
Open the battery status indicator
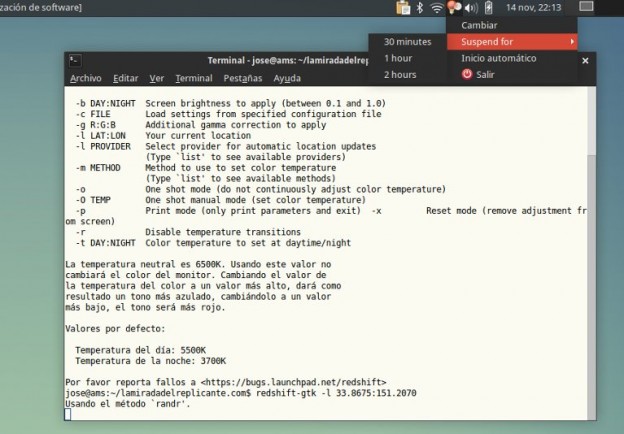(x=487, y=8)
